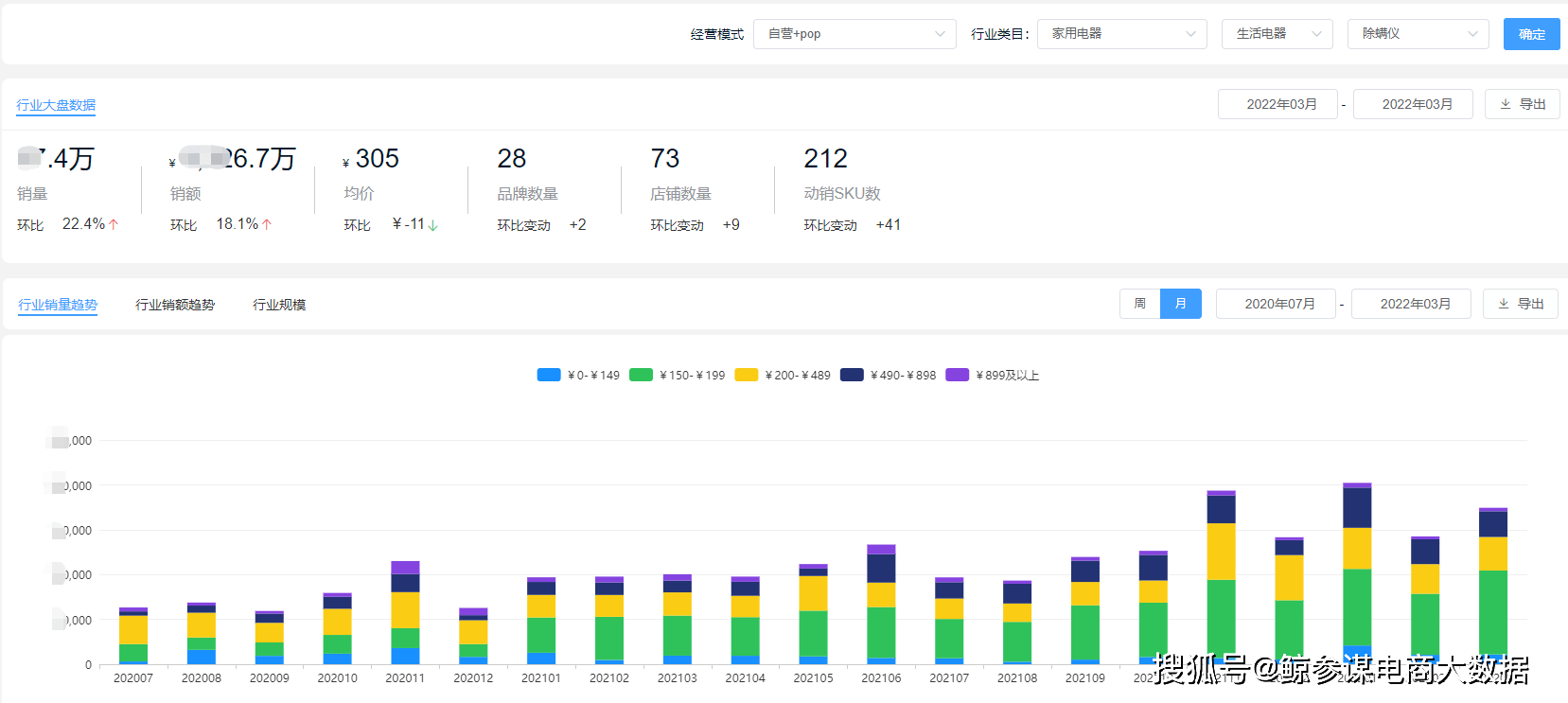
Task: Click the 销量 metric label
Action: click(x=32, y=194)
